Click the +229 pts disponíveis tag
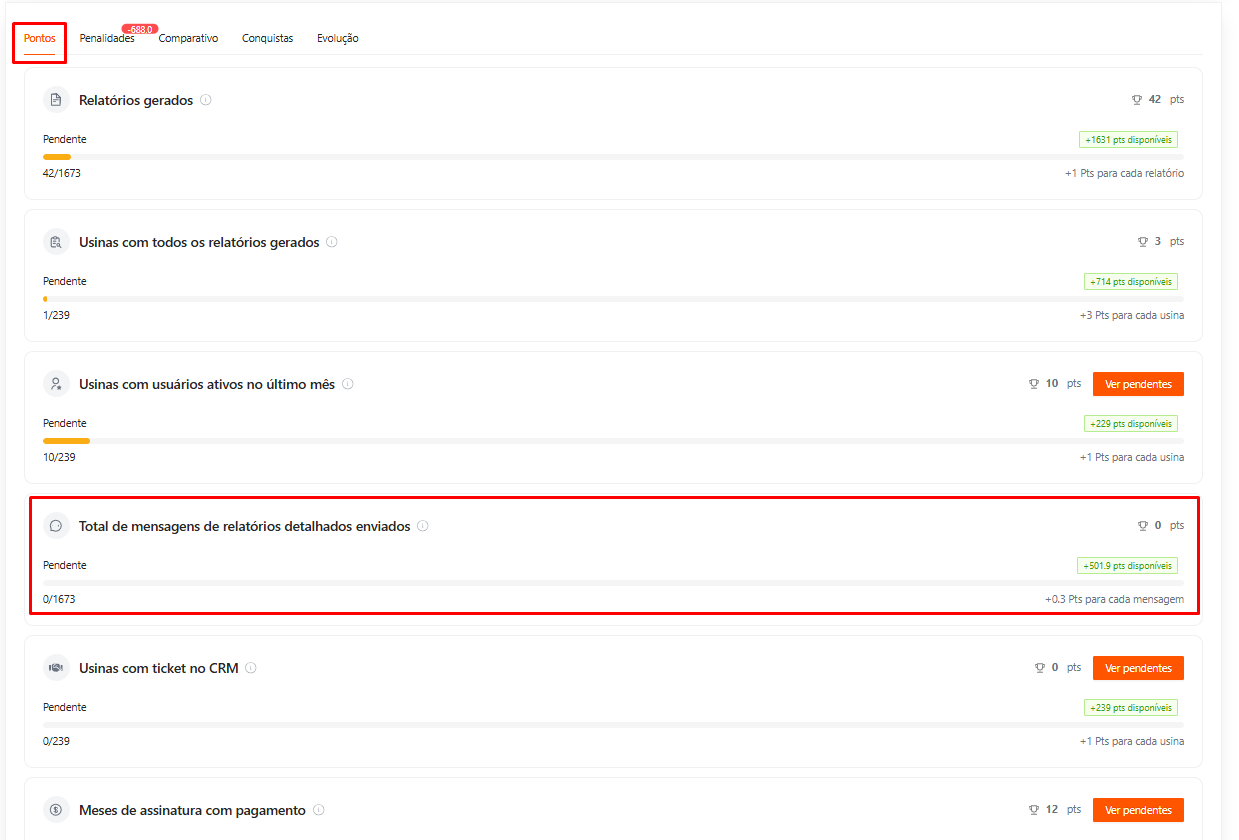Image resolution: width=1239 pixels, height=840 pixels. click(1131, 424)
